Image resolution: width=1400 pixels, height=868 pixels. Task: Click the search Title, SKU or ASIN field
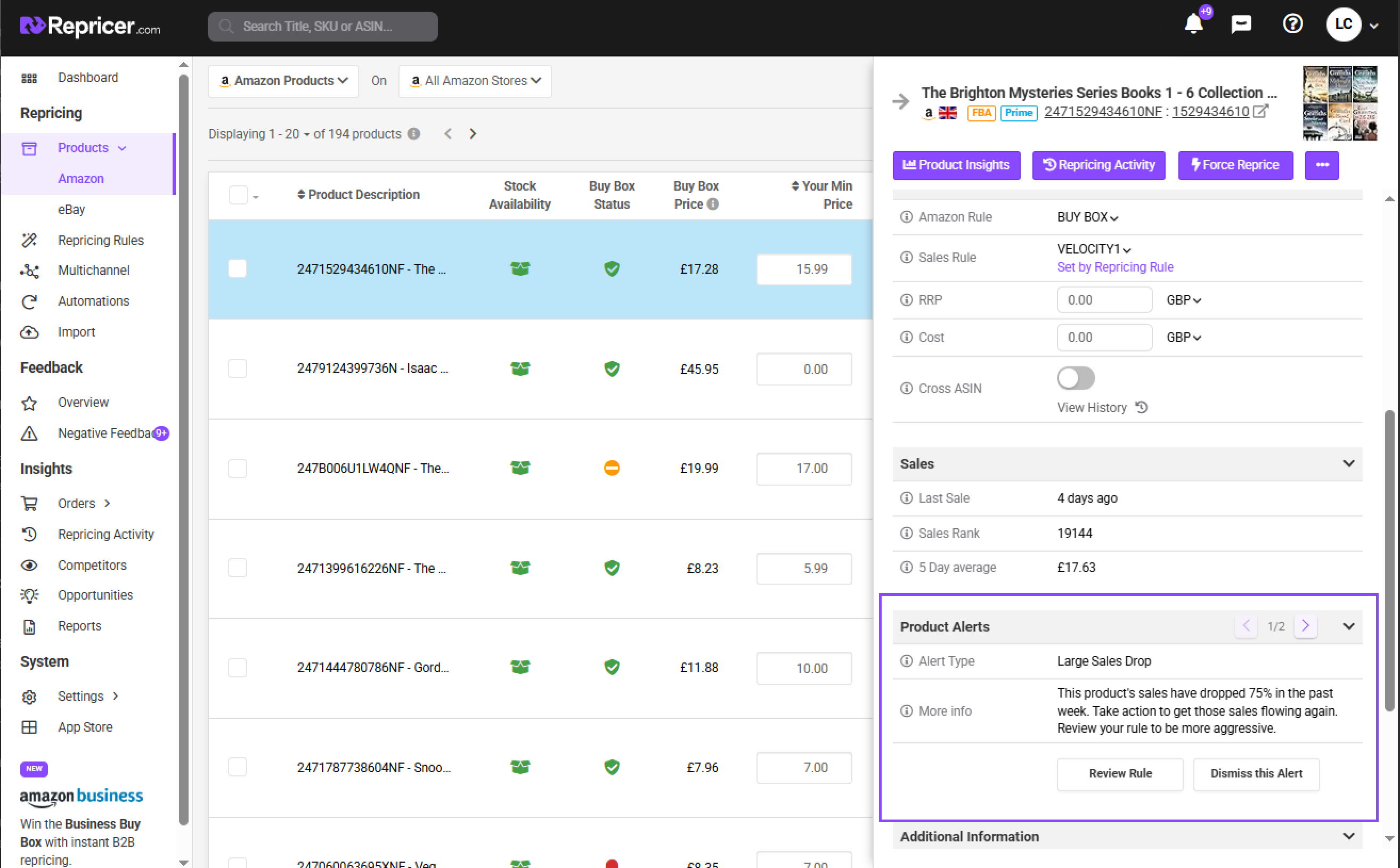tap(322, 27)
